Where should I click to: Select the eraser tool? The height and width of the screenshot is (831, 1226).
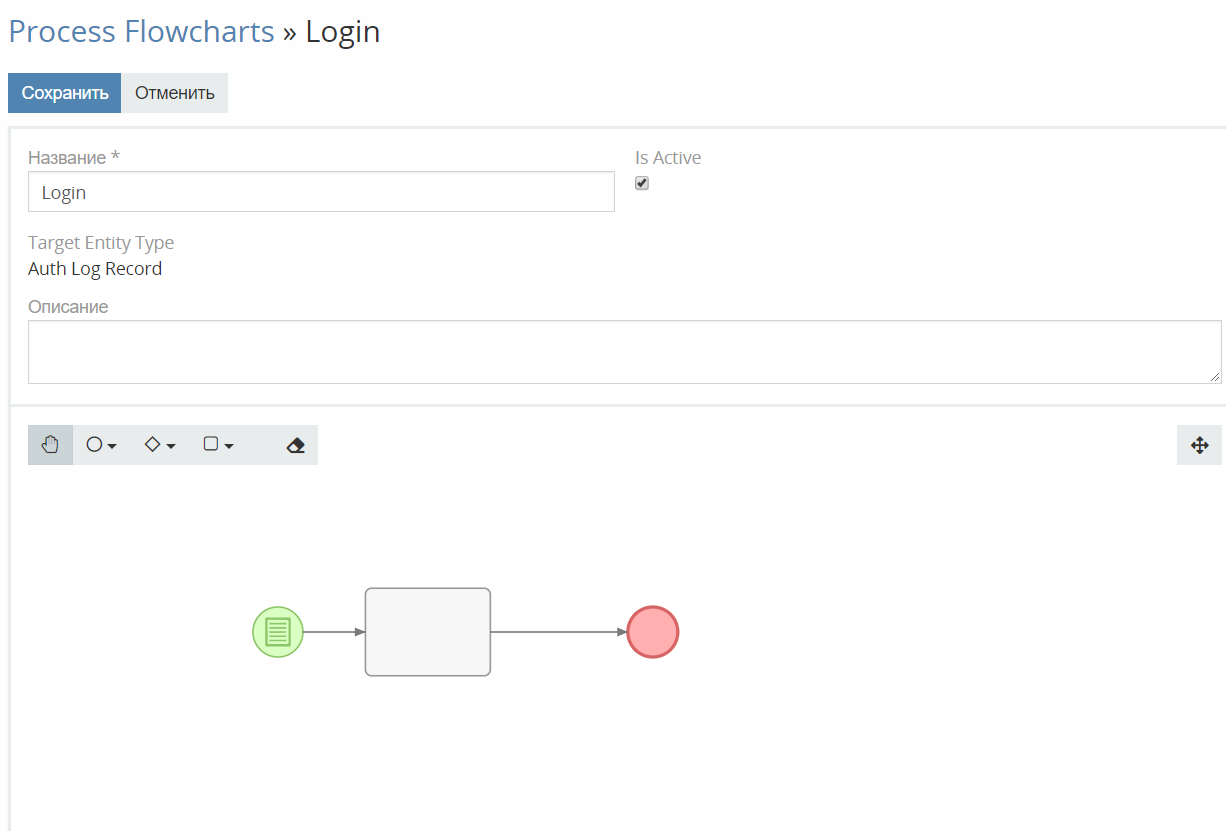click(x=295, y=446)
